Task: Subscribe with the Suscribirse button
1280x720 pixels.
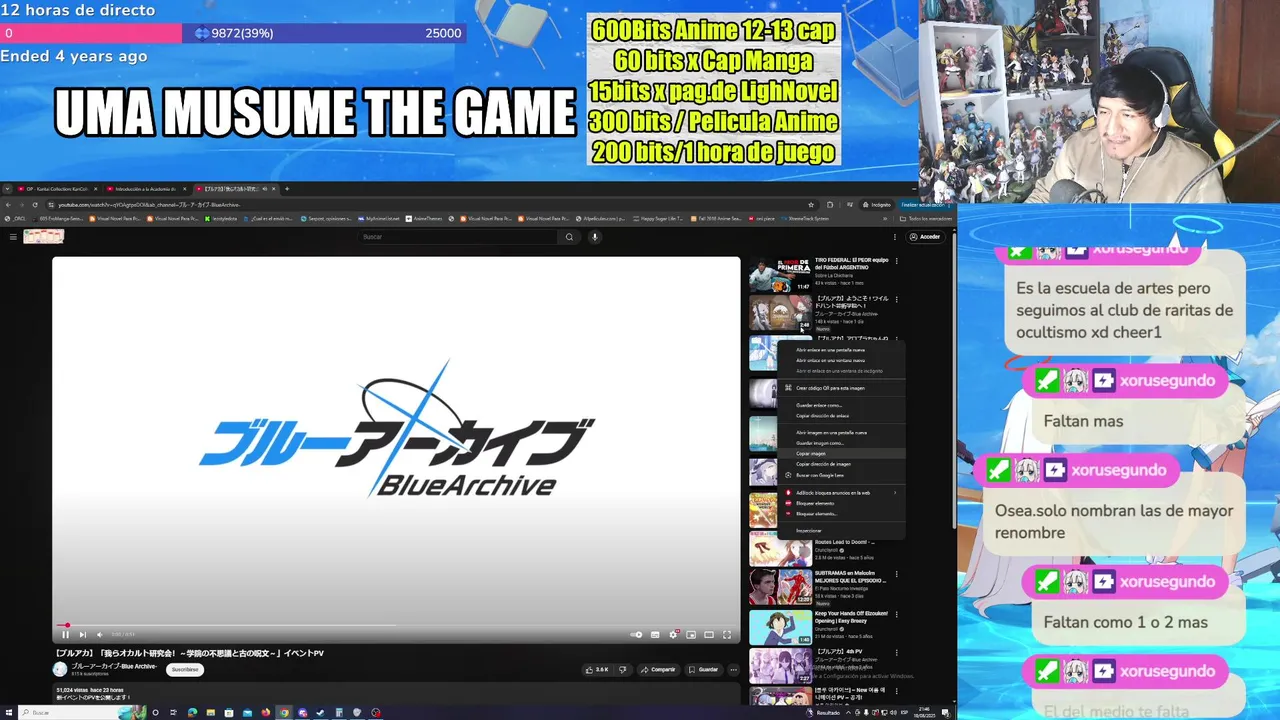Action: point(185,669)
